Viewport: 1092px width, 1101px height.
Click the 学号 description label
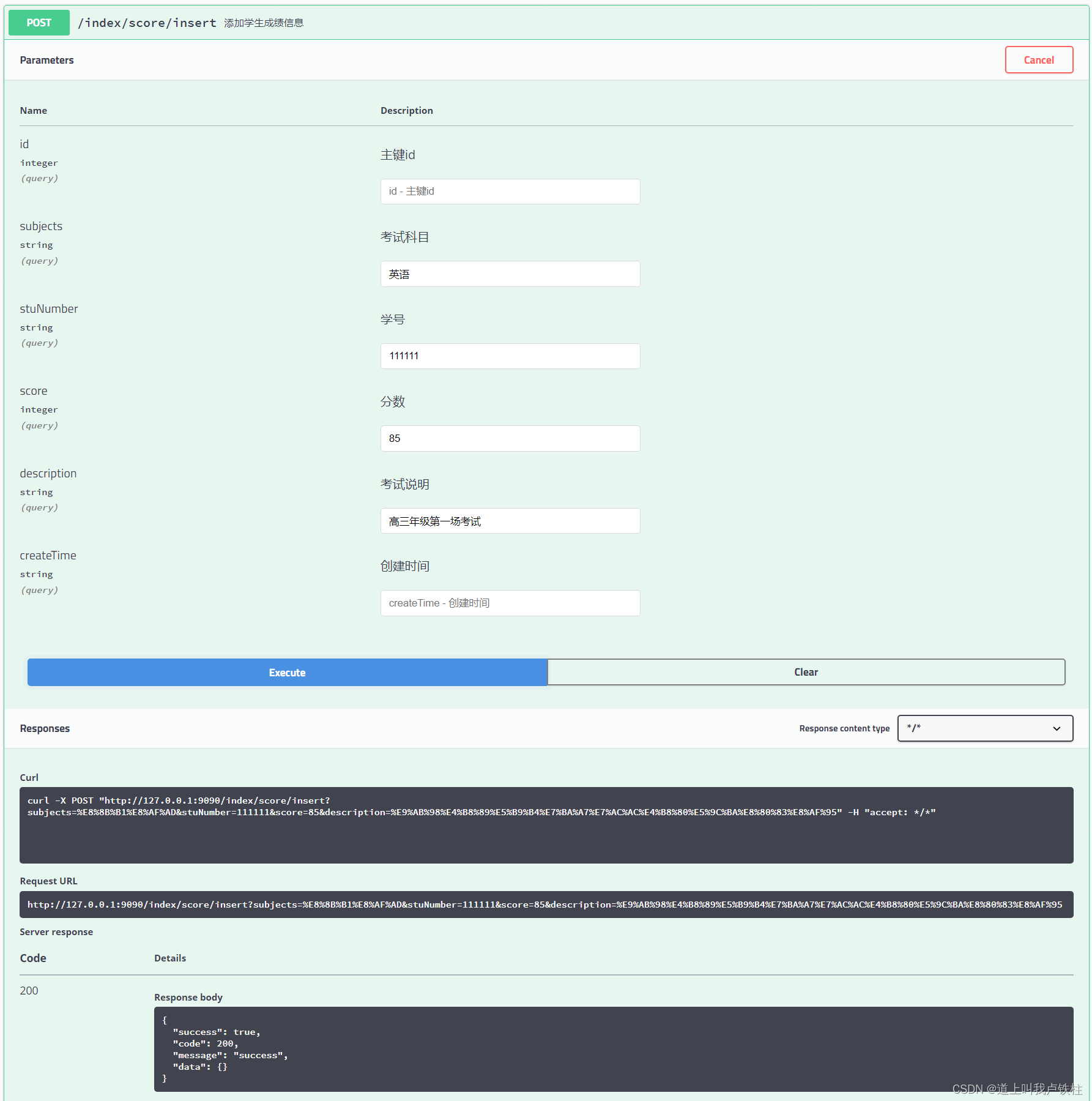393,319
